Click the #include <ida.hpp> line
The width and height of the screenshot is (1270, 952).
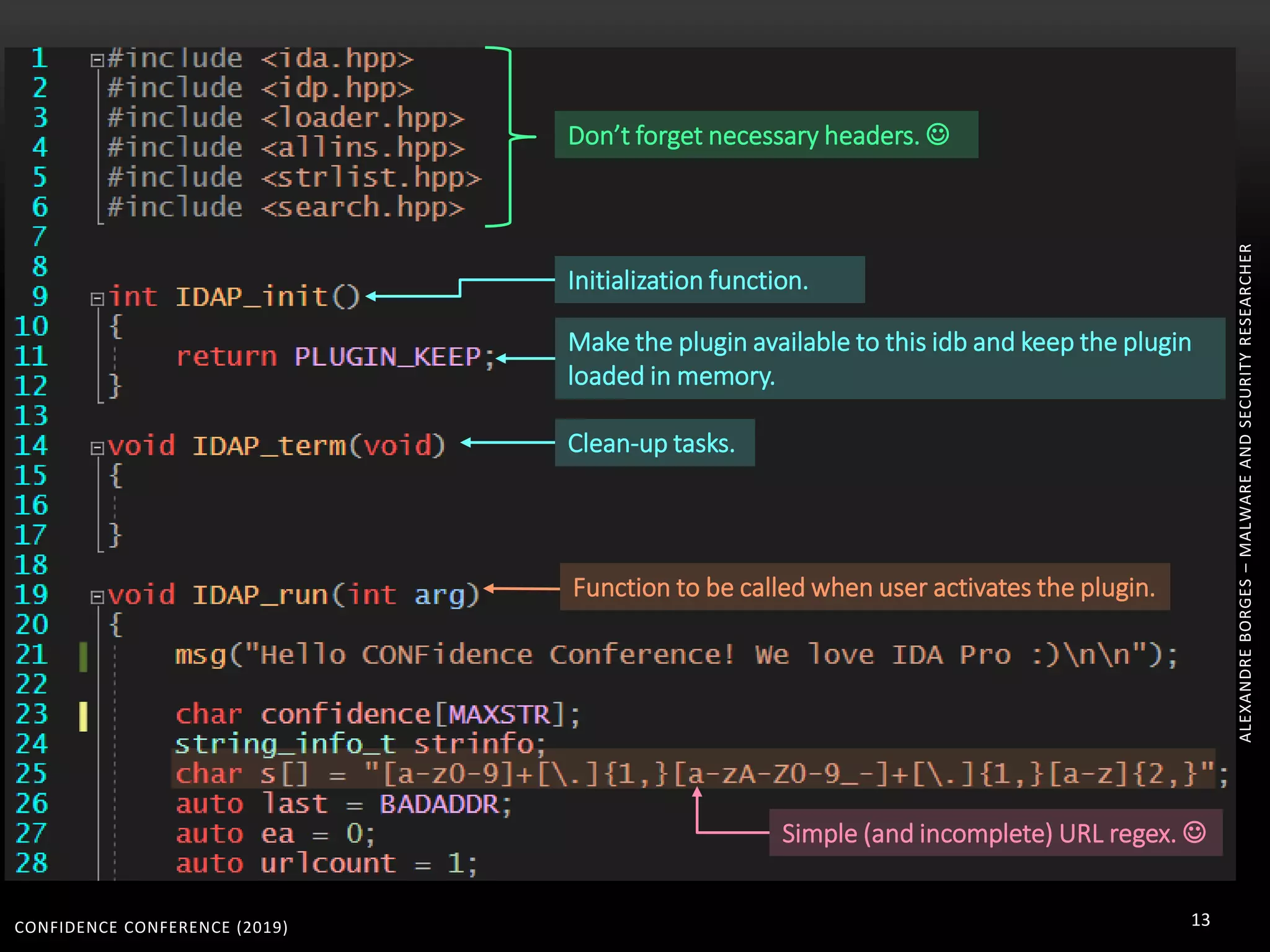tap(260, 58)
